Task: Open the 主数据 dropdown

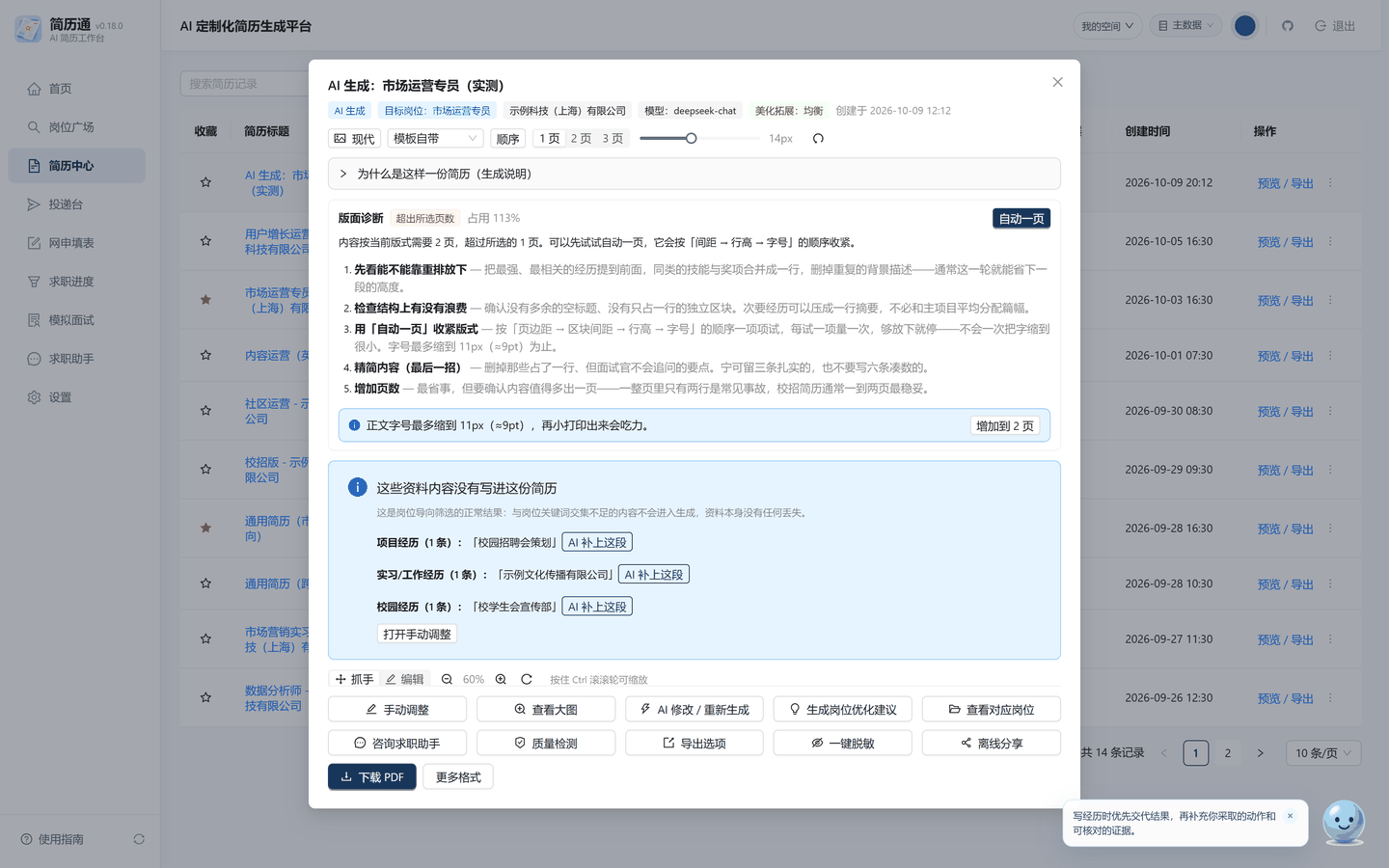Action: 1185,26
